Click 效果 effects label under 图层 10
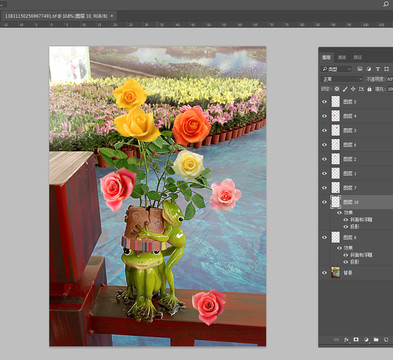The height and width of the screenshot is (360, 393). [x=348, y=213]
